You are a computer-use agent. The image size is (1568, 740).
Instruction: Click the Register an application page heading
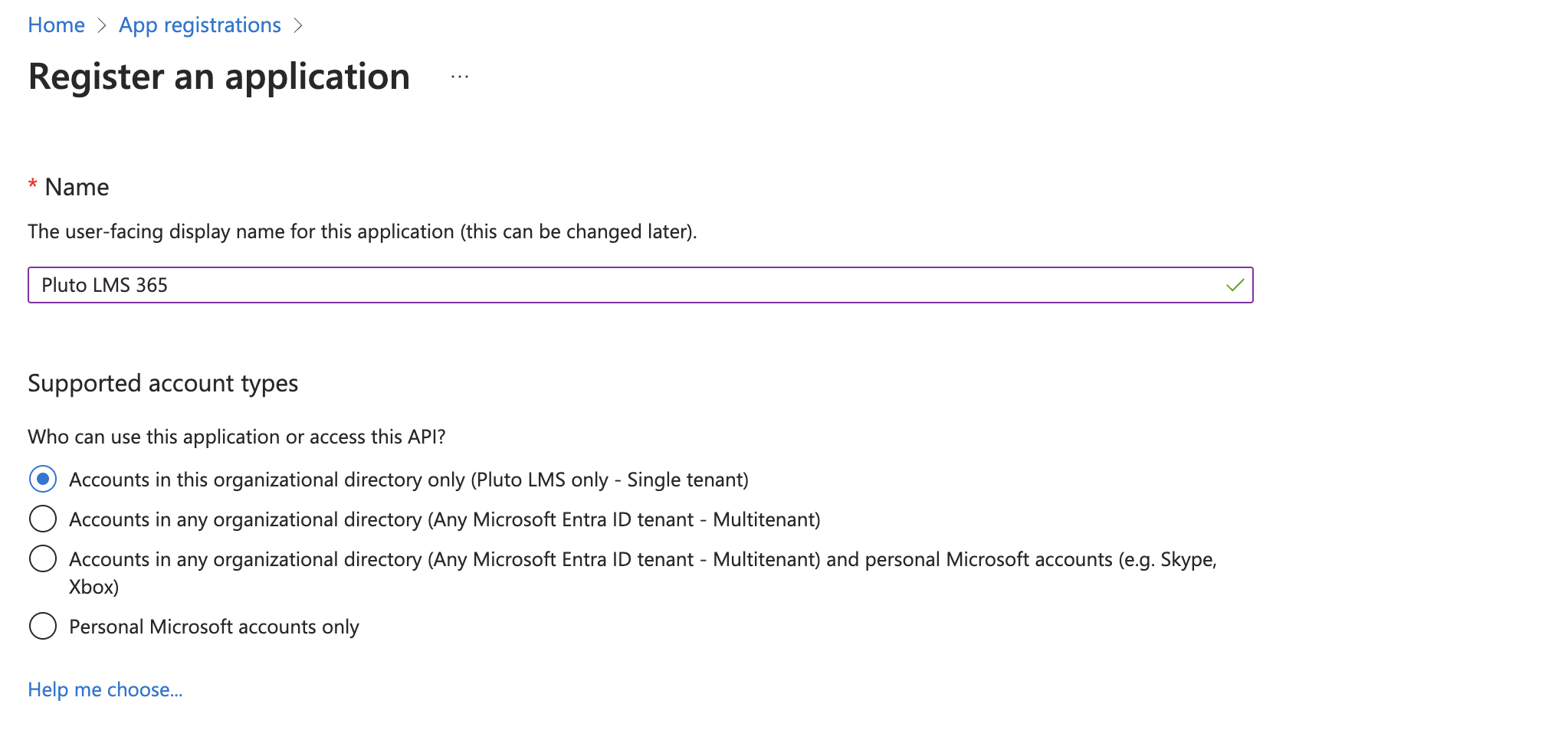pos(219,77)
